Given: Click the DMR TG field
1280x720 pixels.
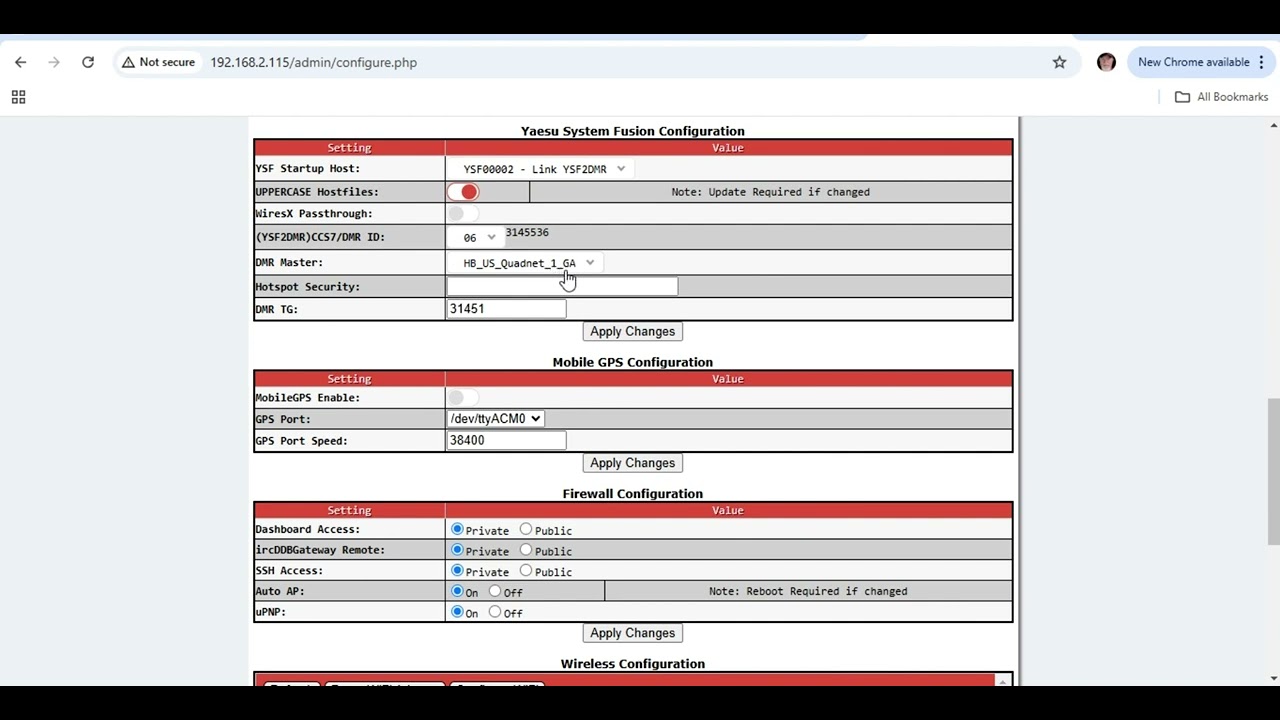Looking at the screenshot, I should tap(506, 309).
